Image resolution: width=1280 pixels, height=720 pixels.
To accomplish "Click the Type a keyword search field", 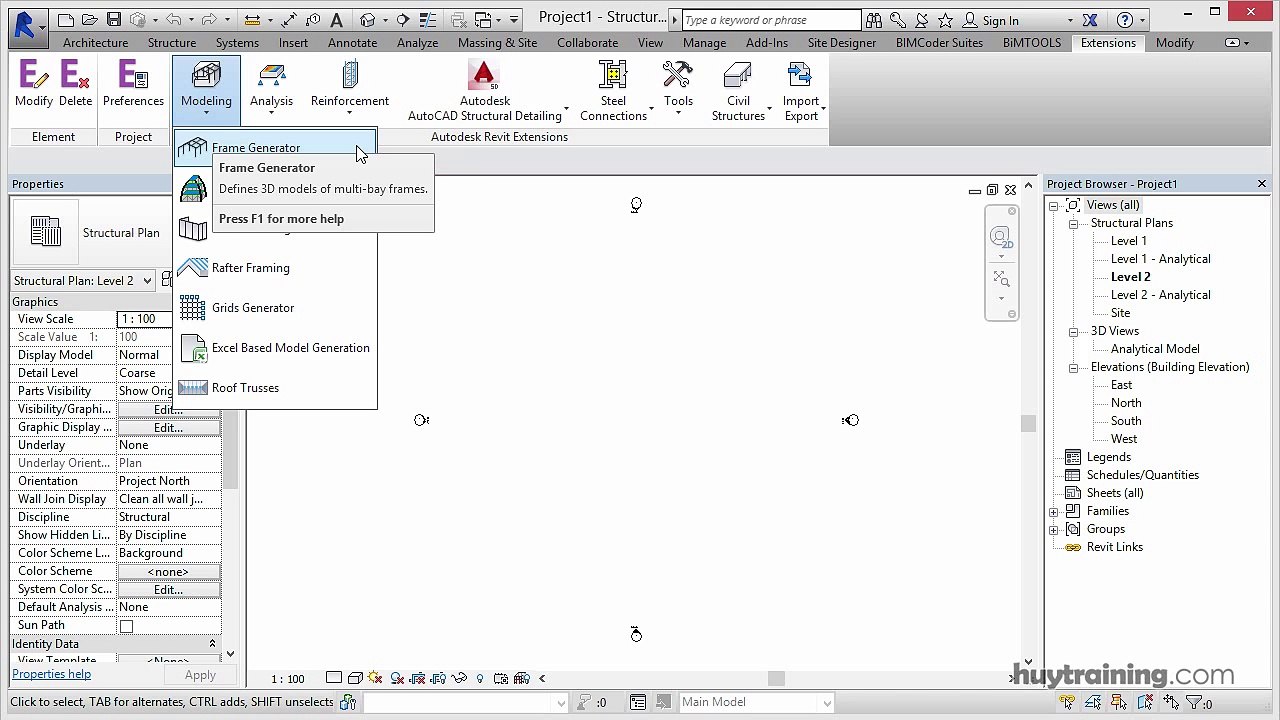I will click(x=770, y=20).
